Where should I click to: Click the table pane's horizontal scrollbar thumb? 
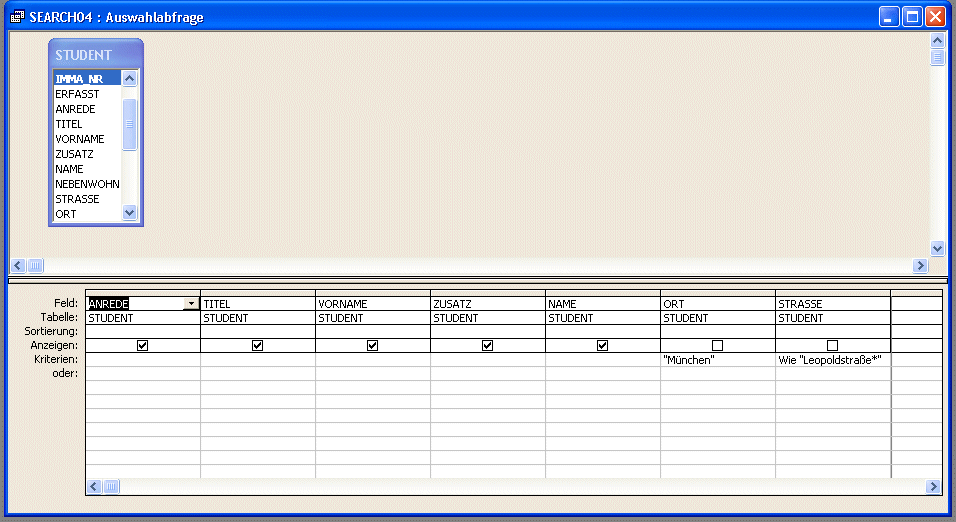(x=35, y=265)
